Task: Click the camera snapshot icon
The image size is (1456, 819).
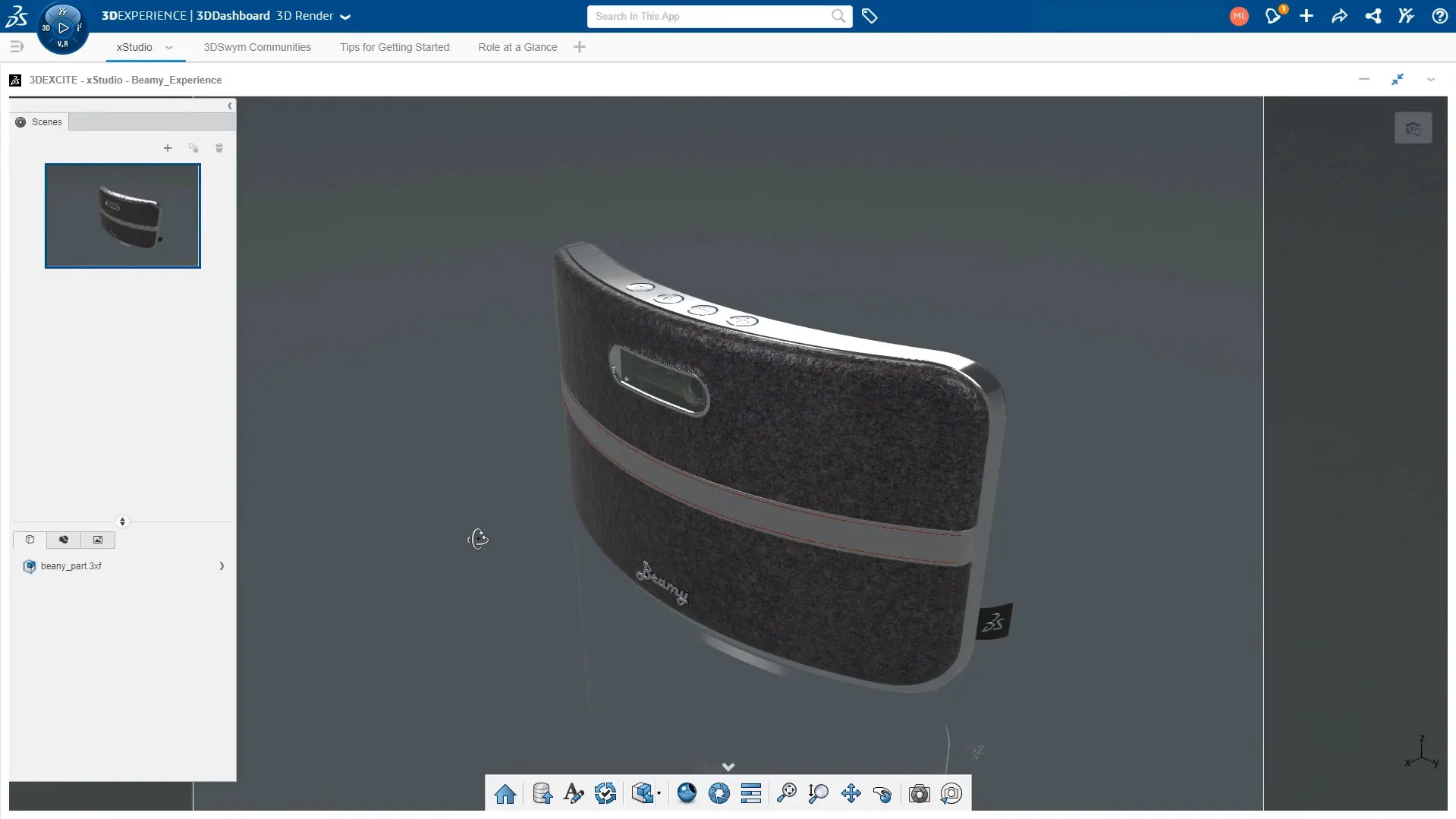Action: click(919, 794)
